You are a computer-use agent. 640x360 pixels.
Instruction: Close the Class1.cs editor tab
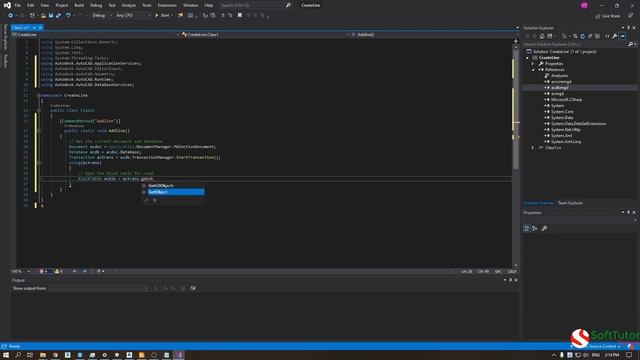pos(40,28)
